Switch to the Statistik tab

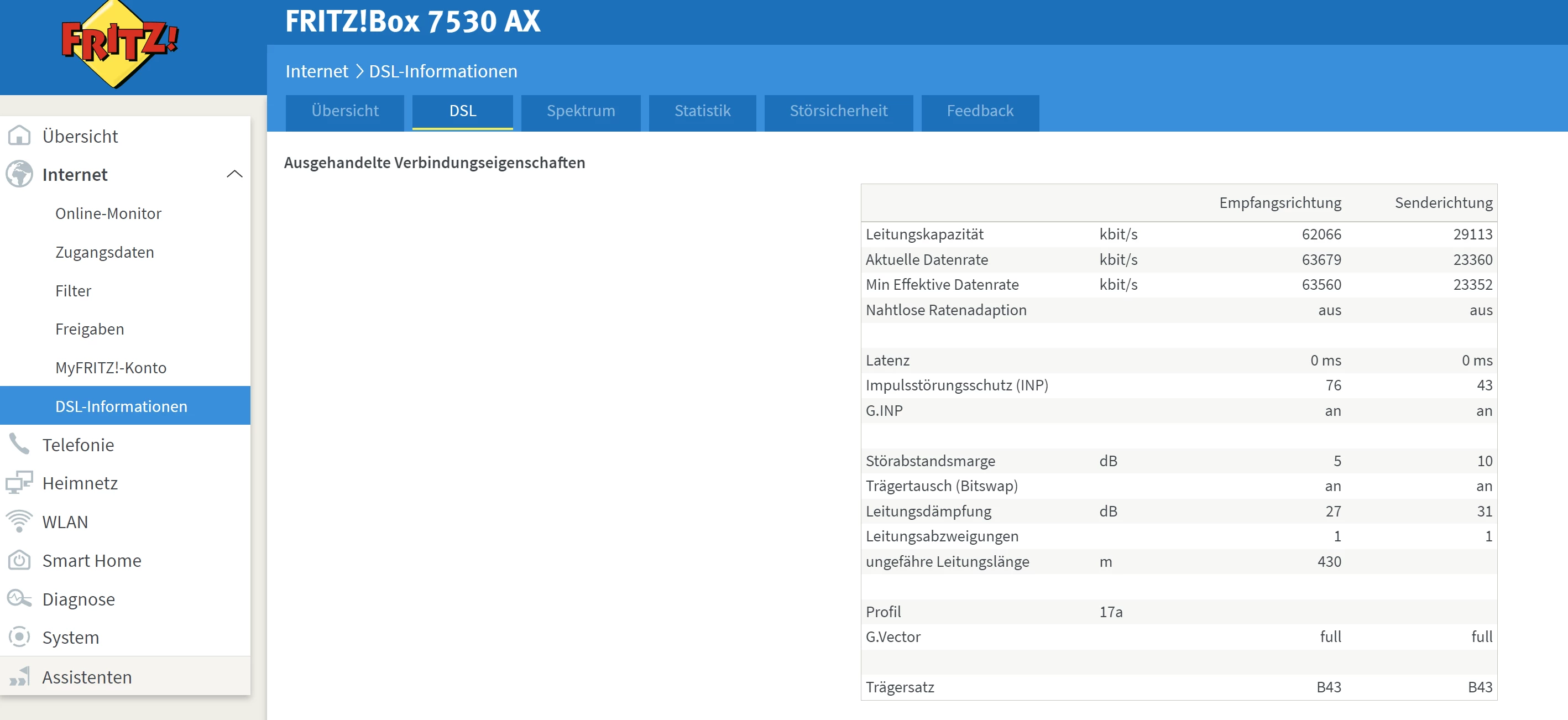(702, 111)
